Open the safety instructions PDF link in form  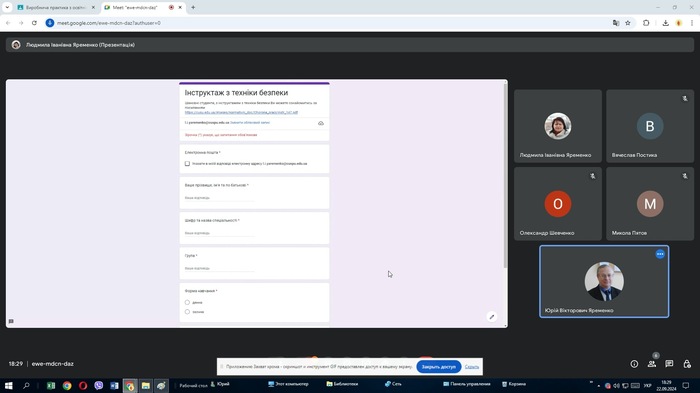click(241, 112)
